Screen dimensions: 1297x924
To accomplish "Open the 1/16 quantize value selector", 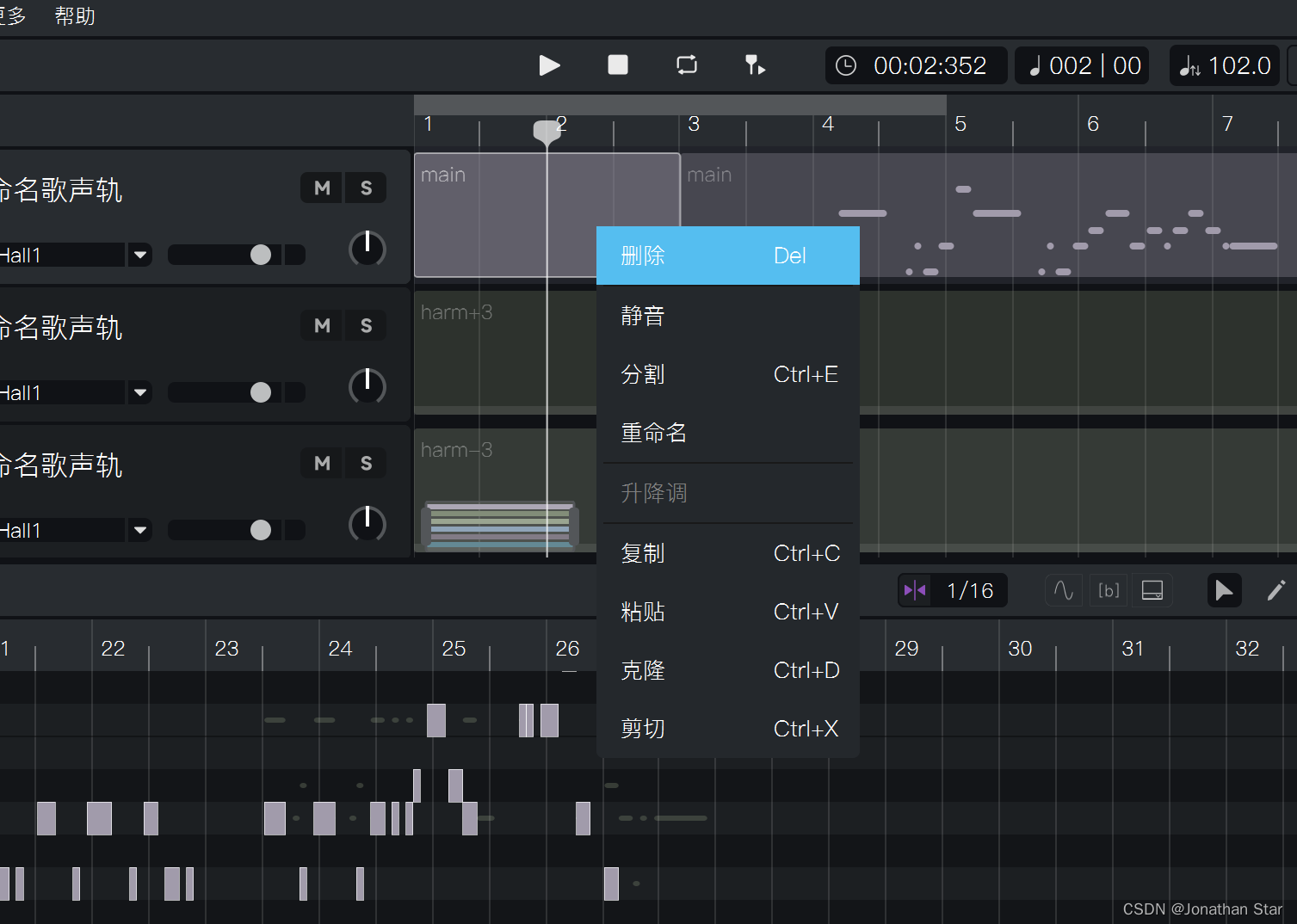I will coord(970,590).
